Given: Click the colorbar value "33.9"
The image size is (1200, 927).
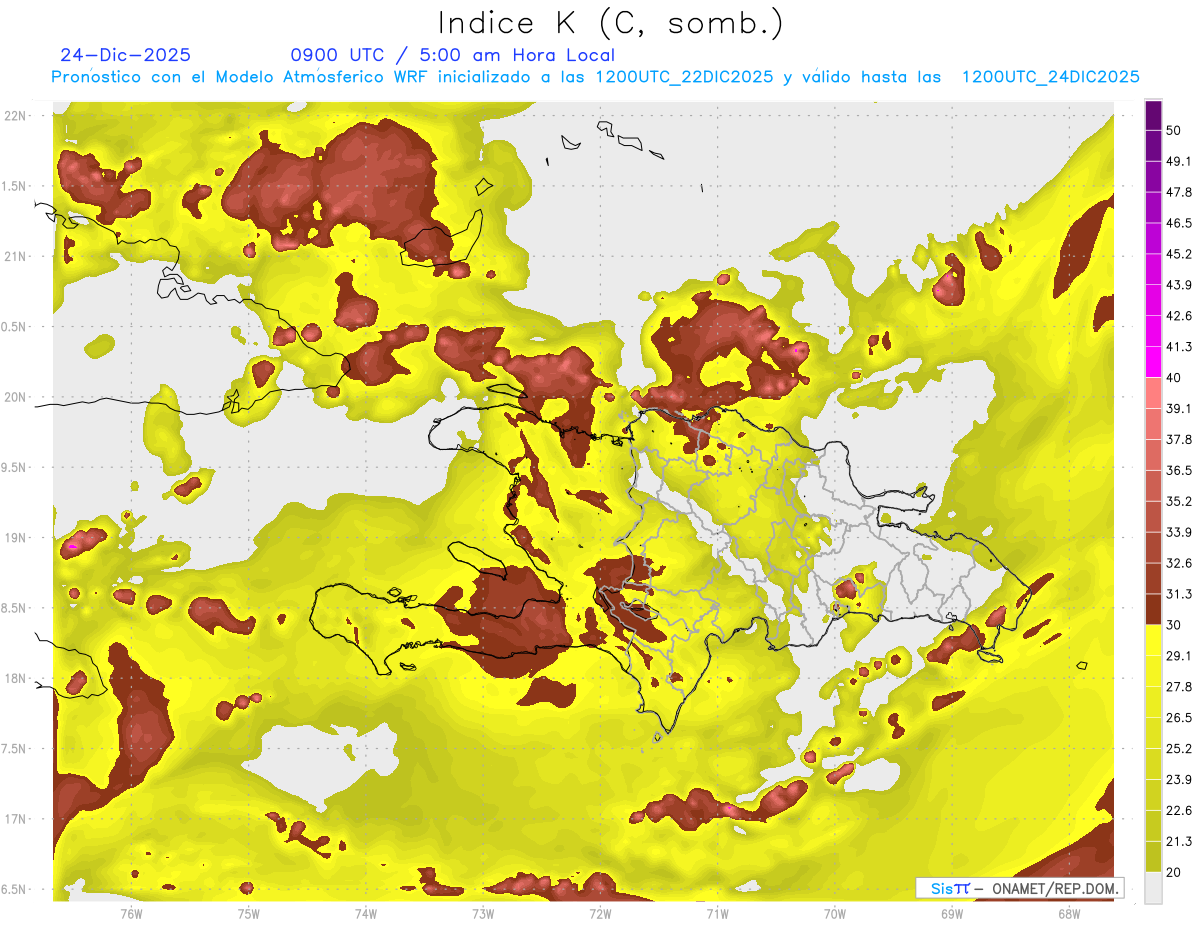Looking at the screenshot, I should pyautogui.click(x=1179, y=532).
